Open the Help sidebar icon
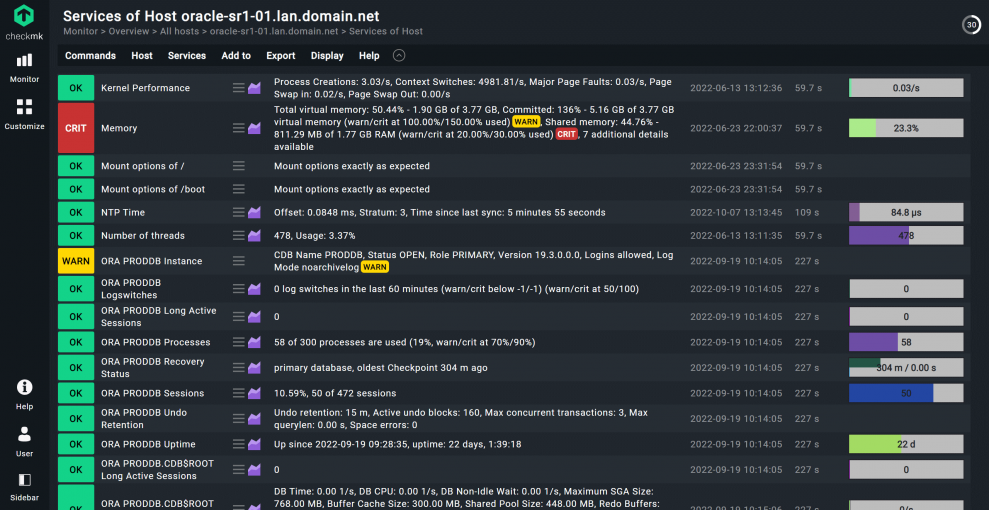The width and height of the screenshot is (989, 510). click(24, 394)
